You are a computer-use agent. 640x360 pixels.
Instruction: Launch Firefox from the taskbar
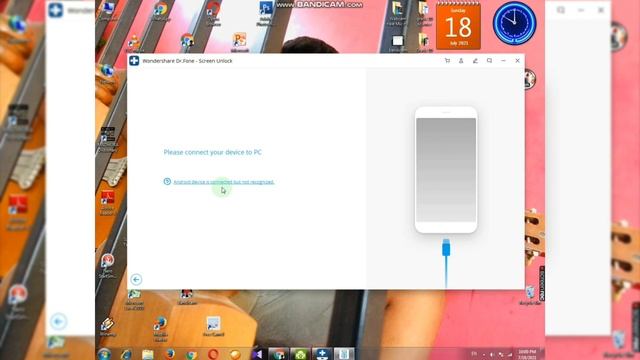coord(170,354)
